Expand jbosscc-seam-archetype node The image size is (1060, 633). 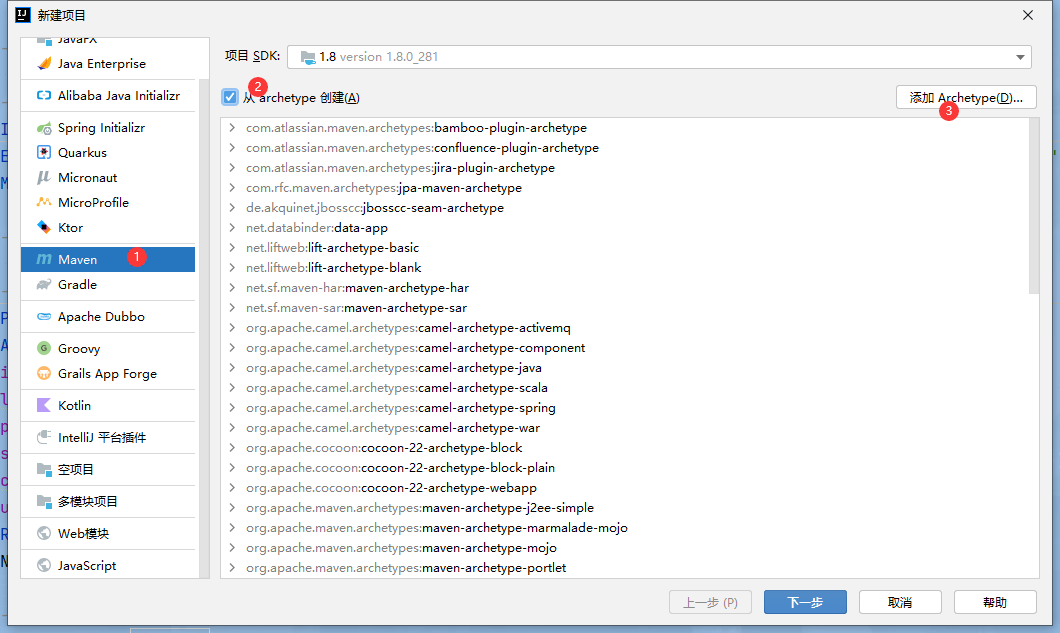pyautogui.click(x=232, y=208)
